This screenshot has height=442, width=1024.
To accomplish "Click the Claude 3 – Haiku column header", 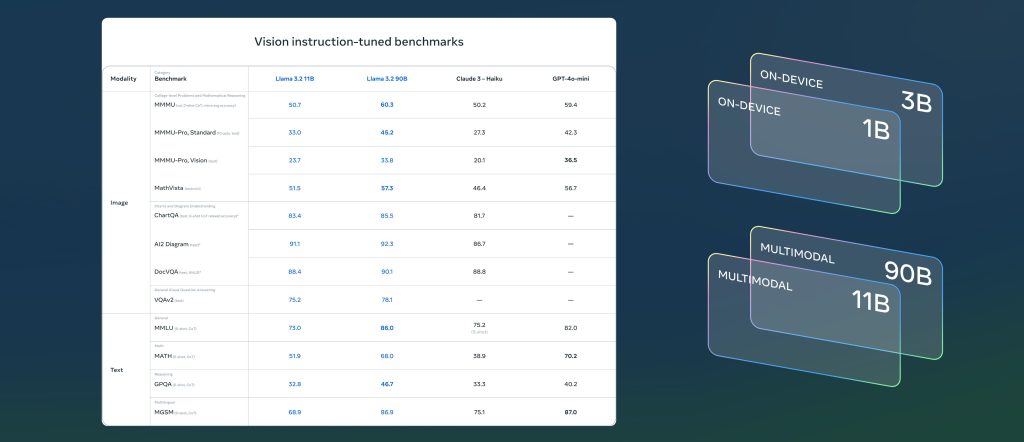I will click(479, 79).
